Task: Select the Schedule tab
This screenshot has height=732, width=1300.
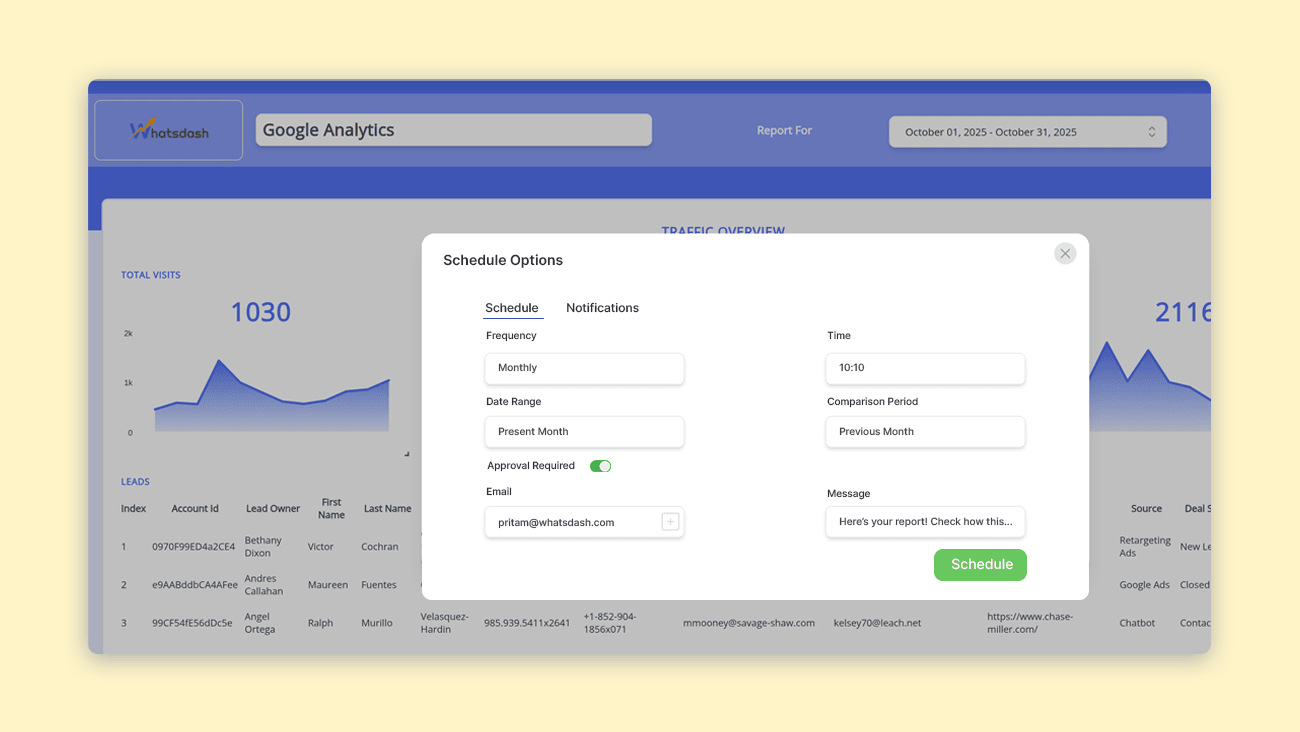Action: pos(512,307)
